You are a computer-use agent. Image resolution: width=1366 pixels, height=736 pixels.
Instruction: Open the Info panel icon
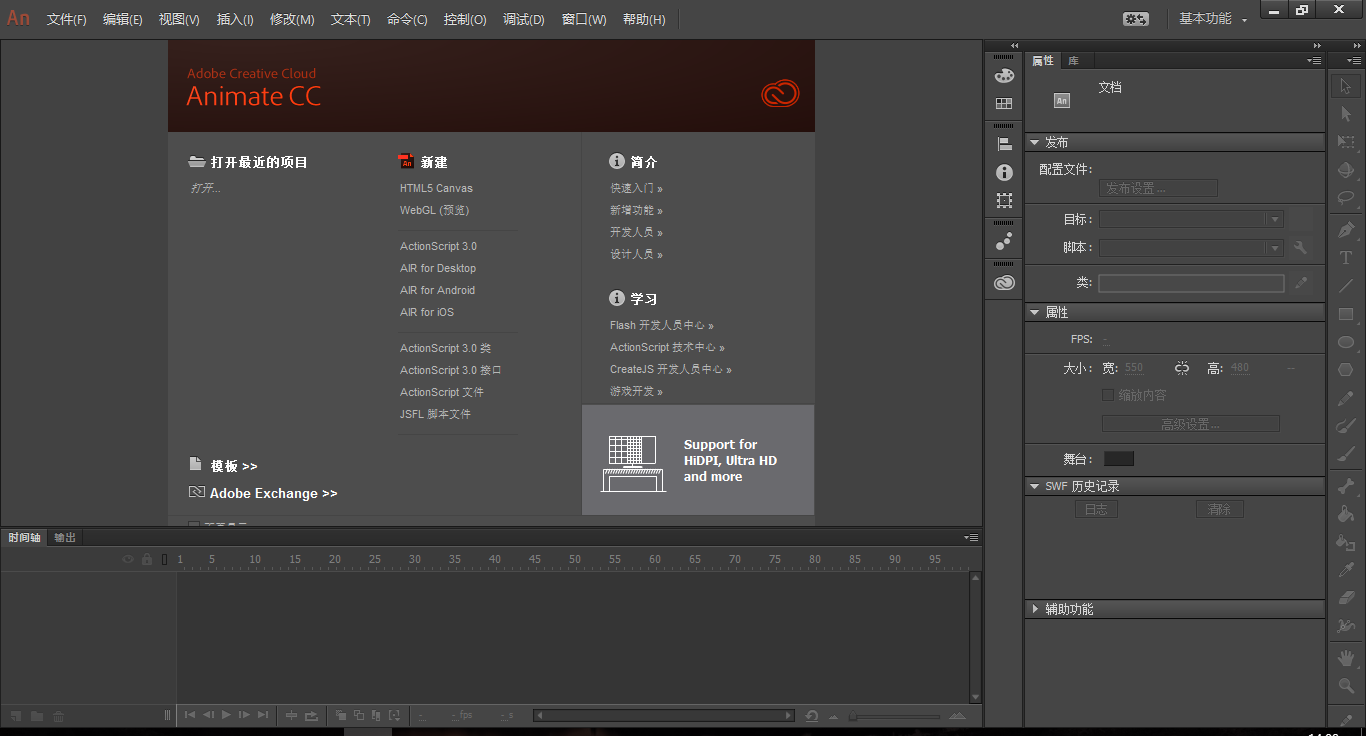(x=1004, y=172)
